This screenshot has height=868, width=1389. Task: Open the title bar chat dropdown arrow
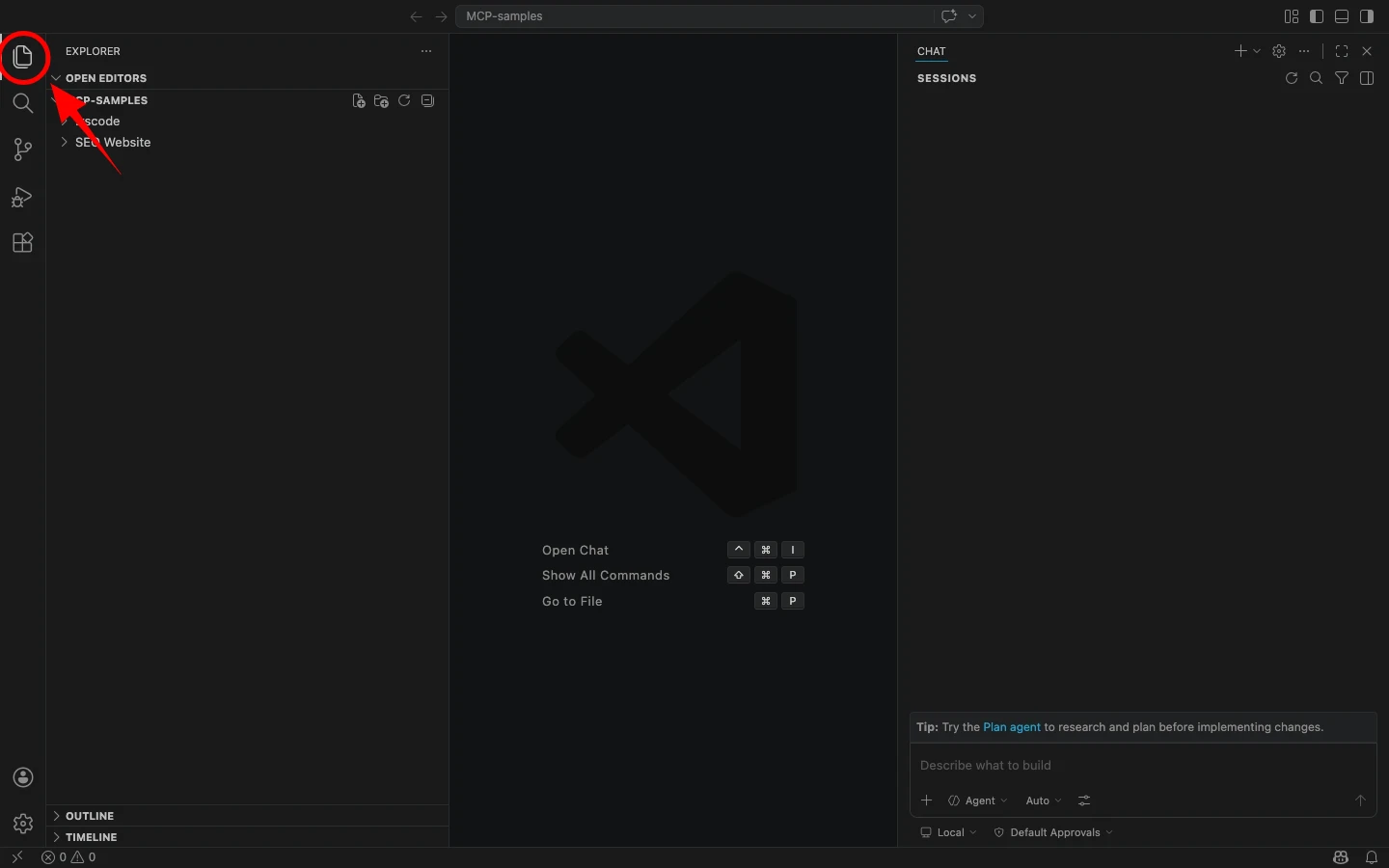coord(972,16)
